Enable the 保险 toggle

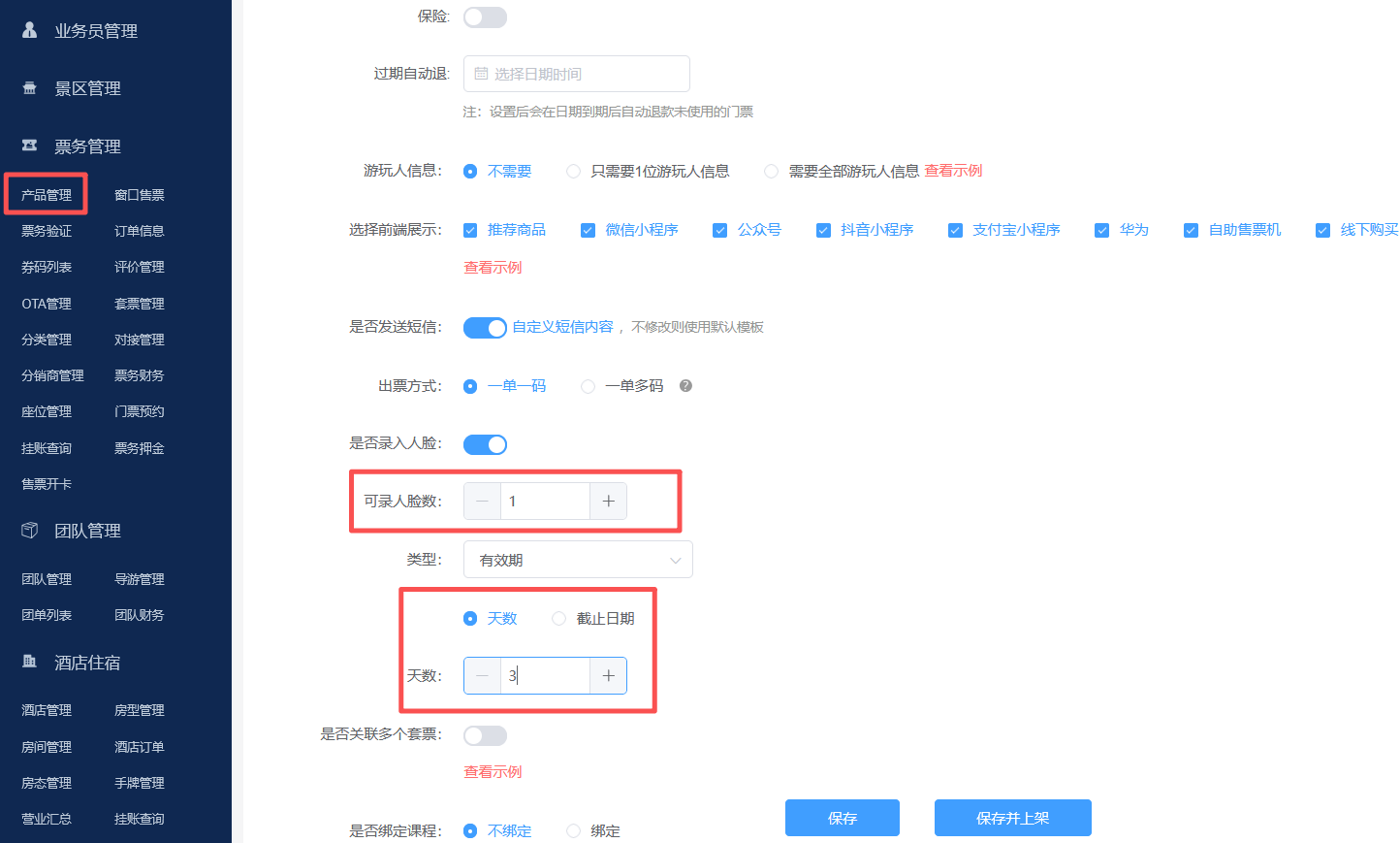point(485,16)
